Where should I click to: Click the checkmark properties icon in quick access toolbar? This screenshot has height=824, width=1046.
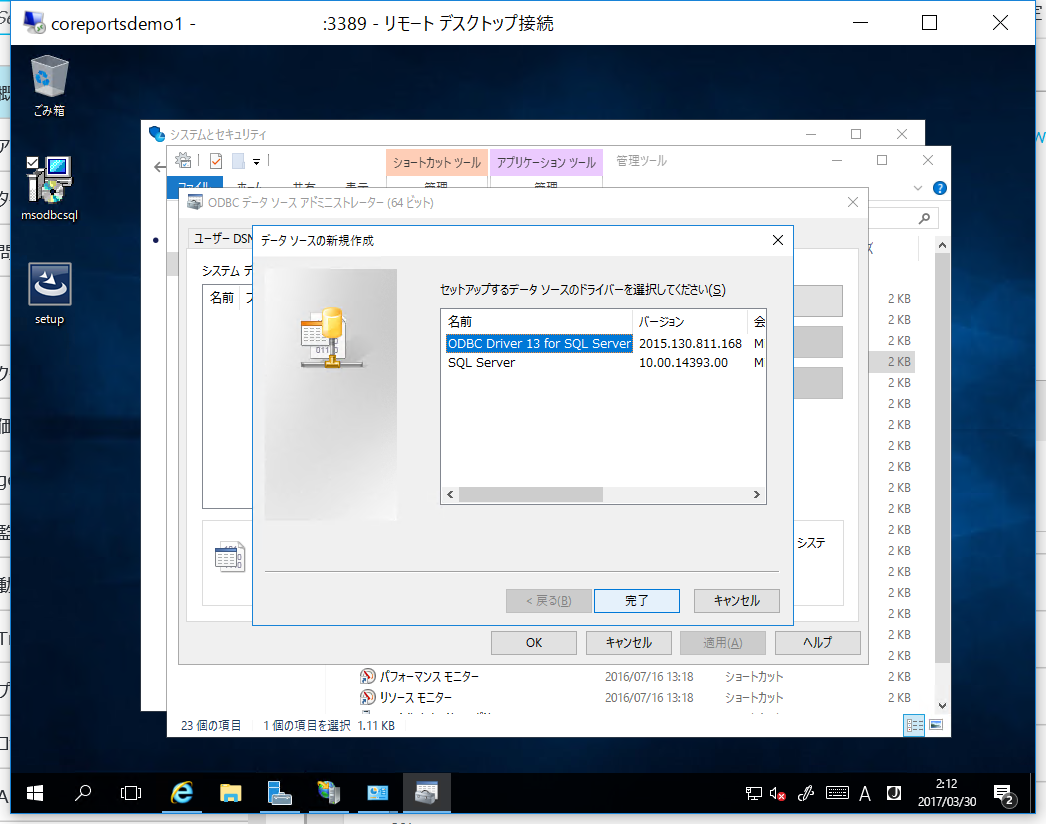(x=216, y=161)
